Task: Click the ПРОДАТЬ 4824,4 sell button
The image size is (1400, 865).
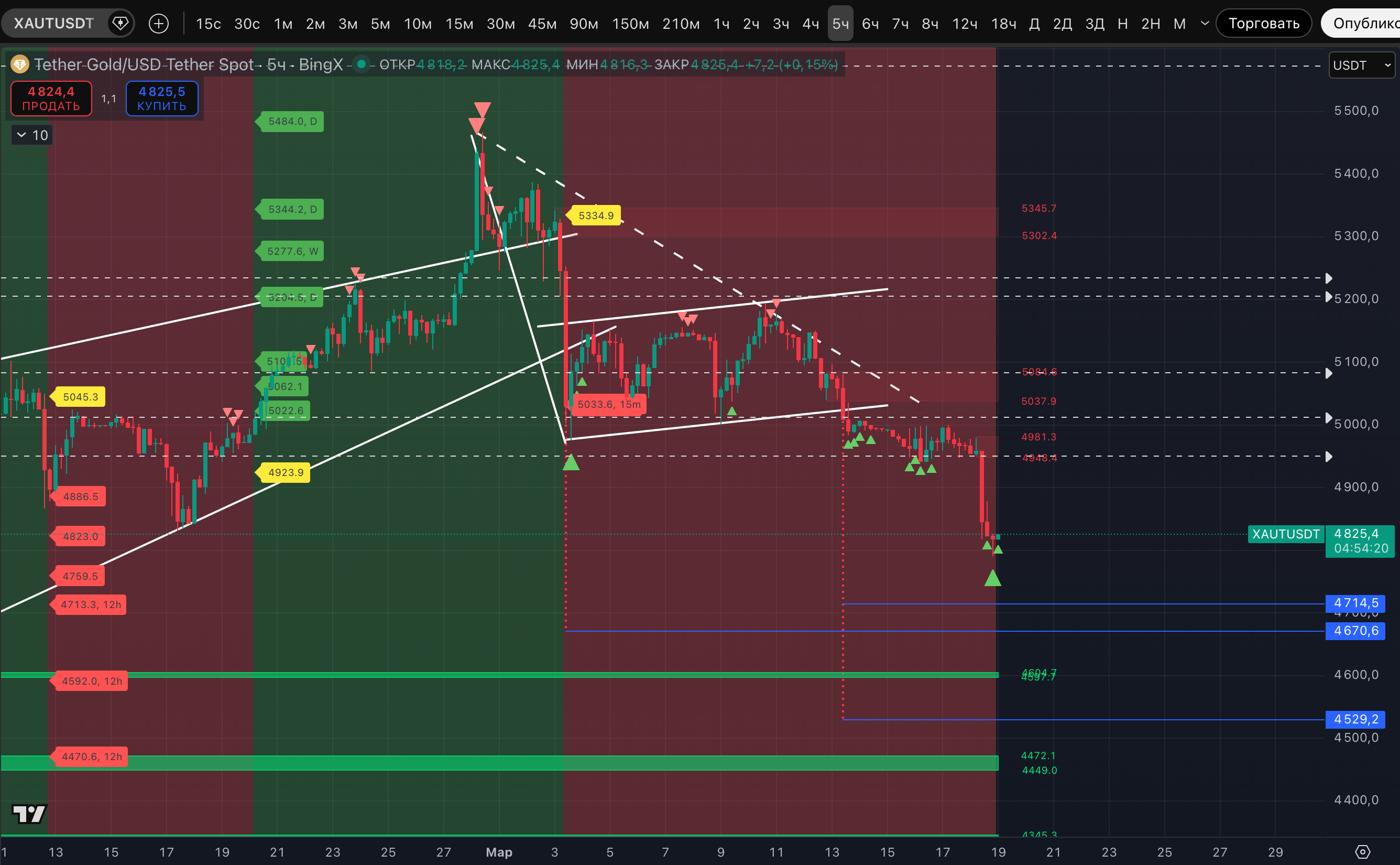Action: pyautogui.click(x=51, y=99)
